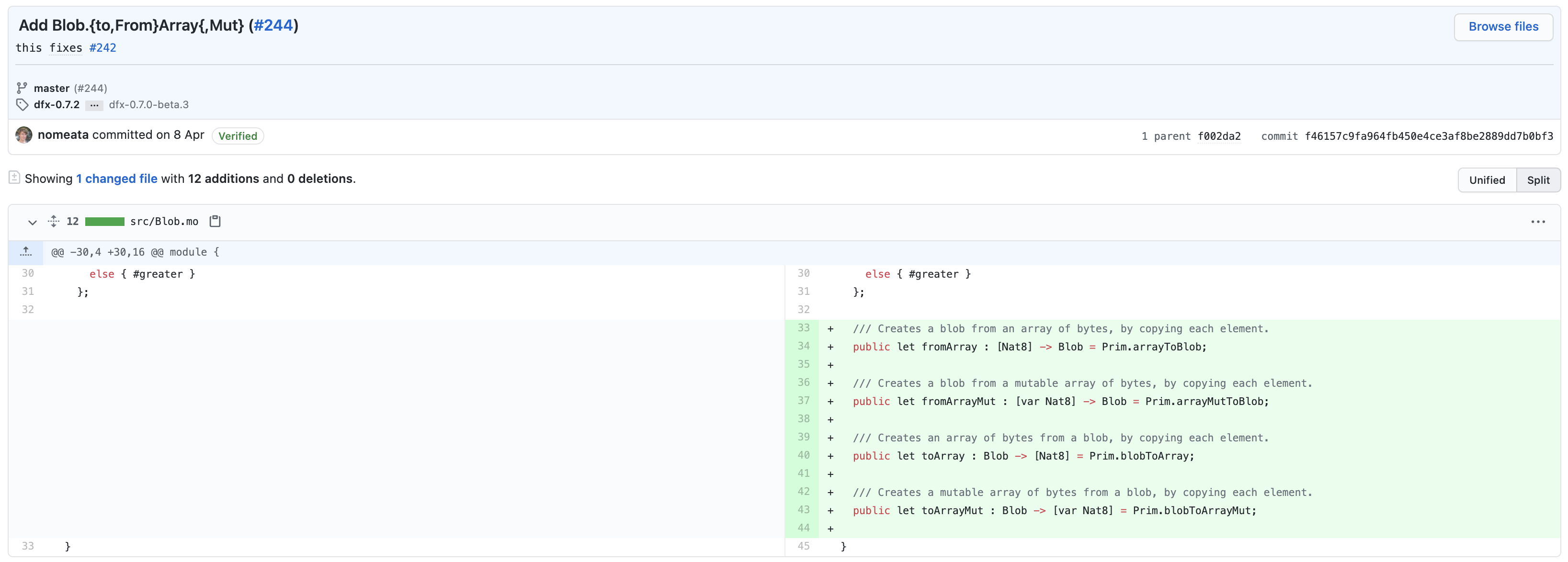Viewport: 1568px width, 562px height.
Task: Open the 1 changed file link
Action: coord(116,179)
